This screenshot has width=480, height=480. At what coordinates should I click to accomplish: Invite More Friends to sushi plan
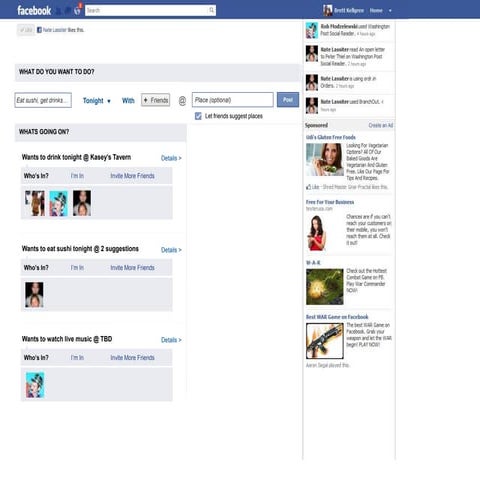tap(132, 268)
